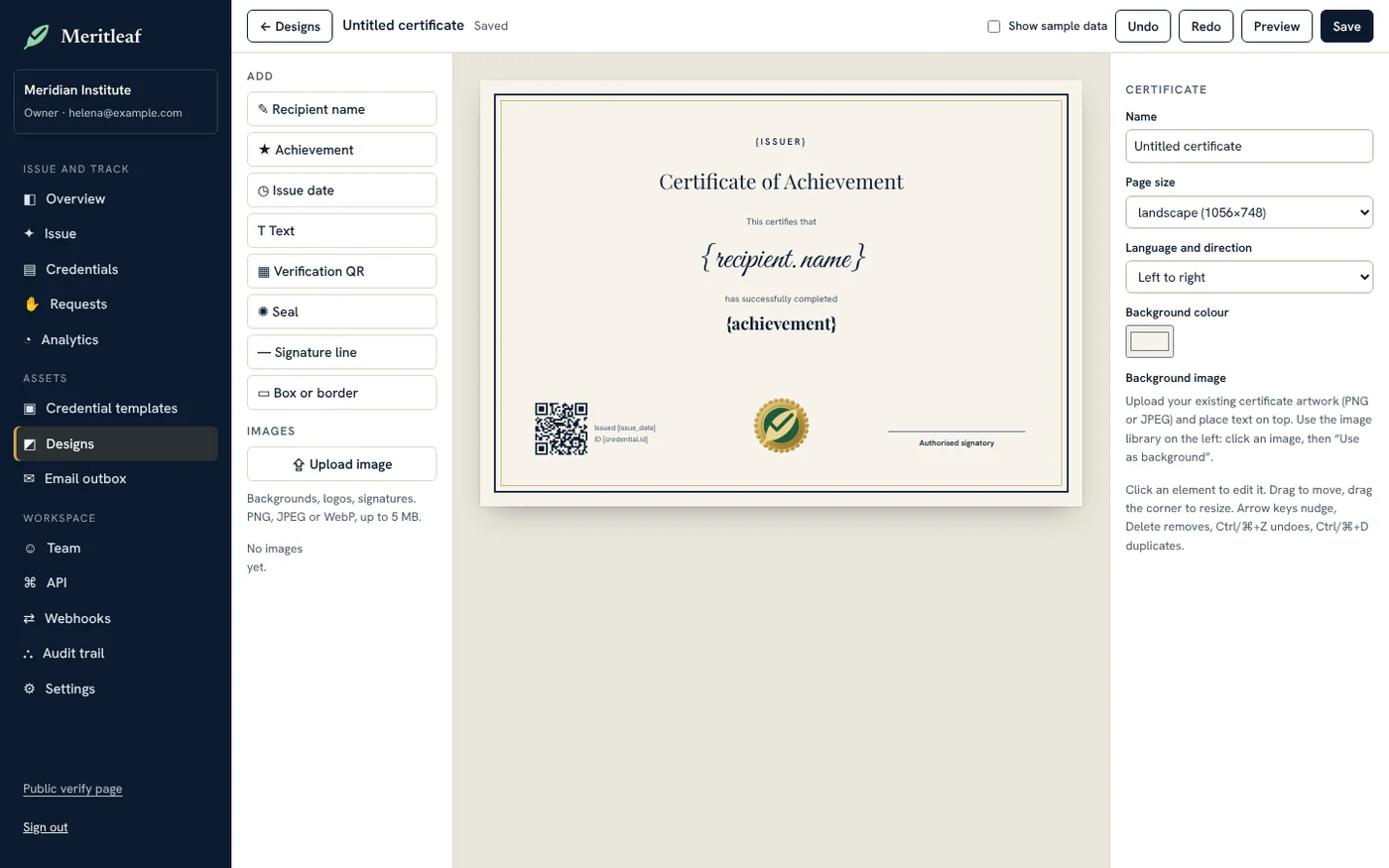1389x868 pixels.
Task: Click Upload image button
Action: coord(341,464)
